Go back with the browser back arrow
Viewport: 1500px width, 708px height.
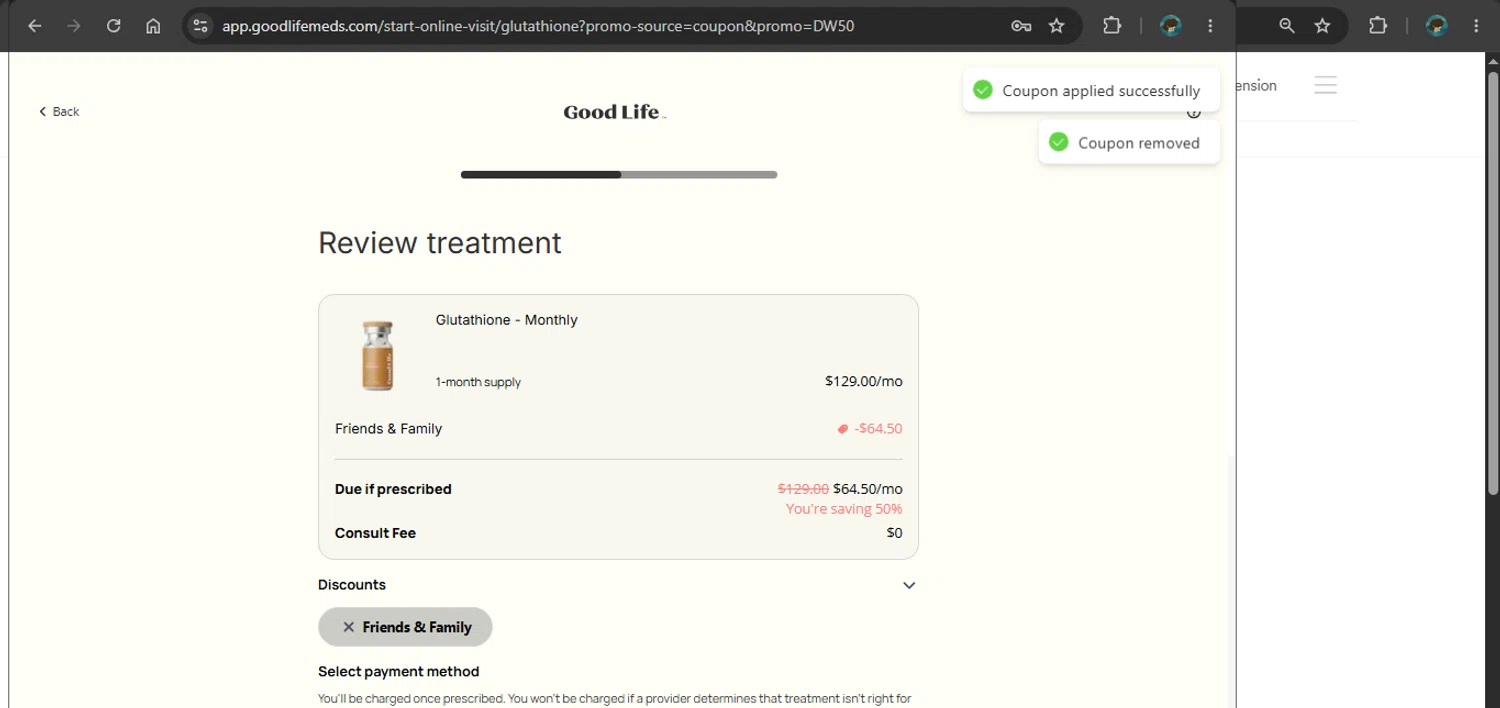click(34, 26)
